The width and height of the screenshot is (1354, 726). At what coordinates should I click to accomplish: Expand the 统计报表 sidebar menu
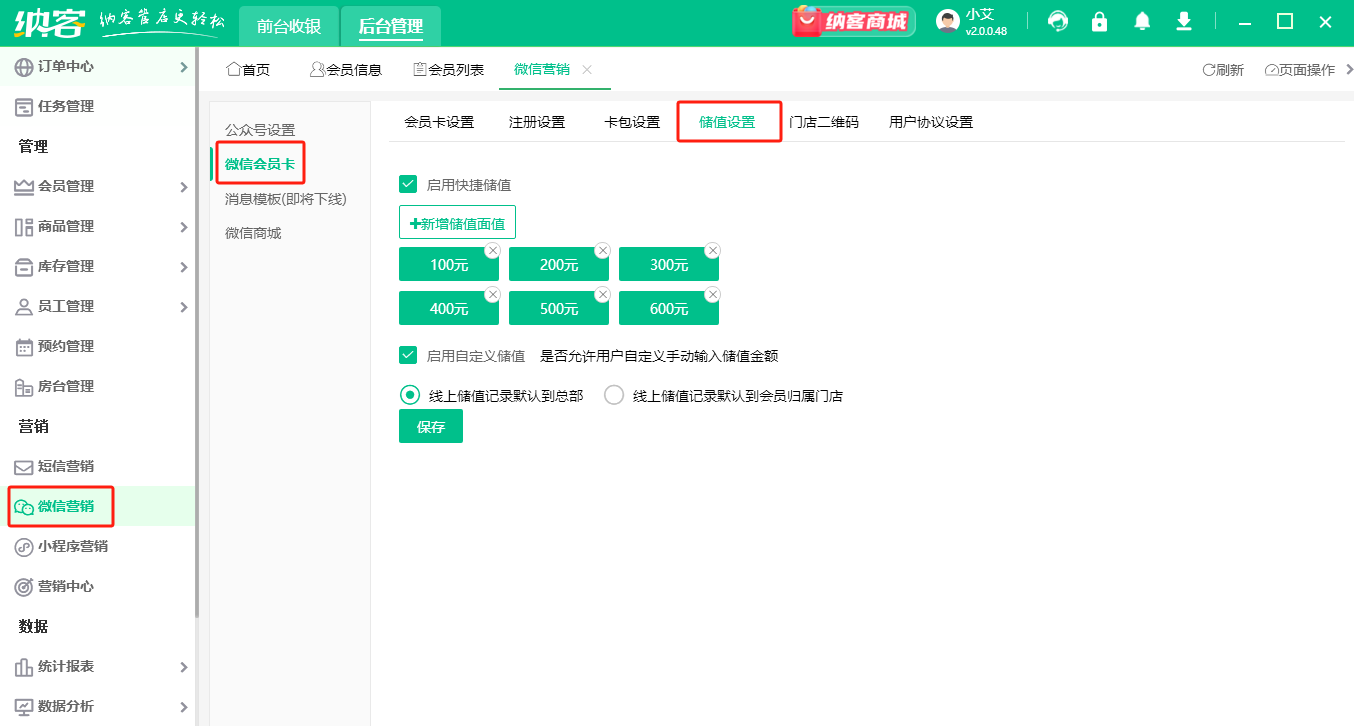tap(60, 666)
